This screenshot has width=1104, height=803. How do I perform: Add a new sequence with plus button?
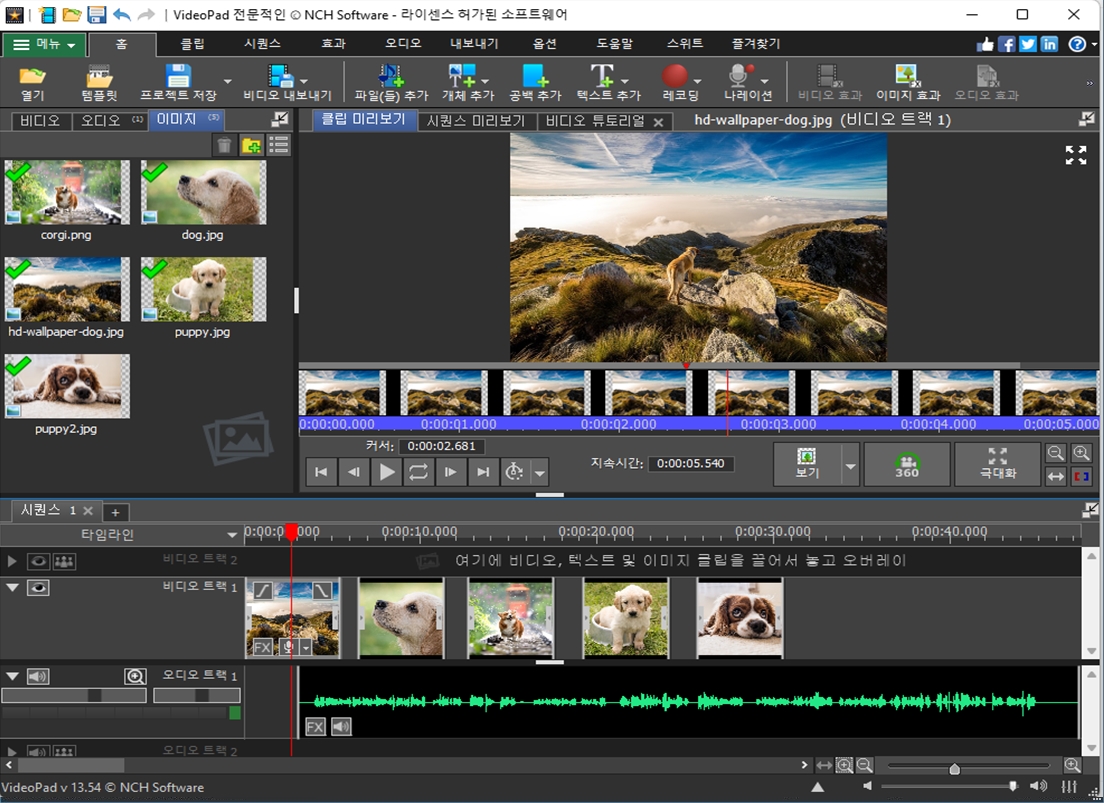click(x=115, y=512)
